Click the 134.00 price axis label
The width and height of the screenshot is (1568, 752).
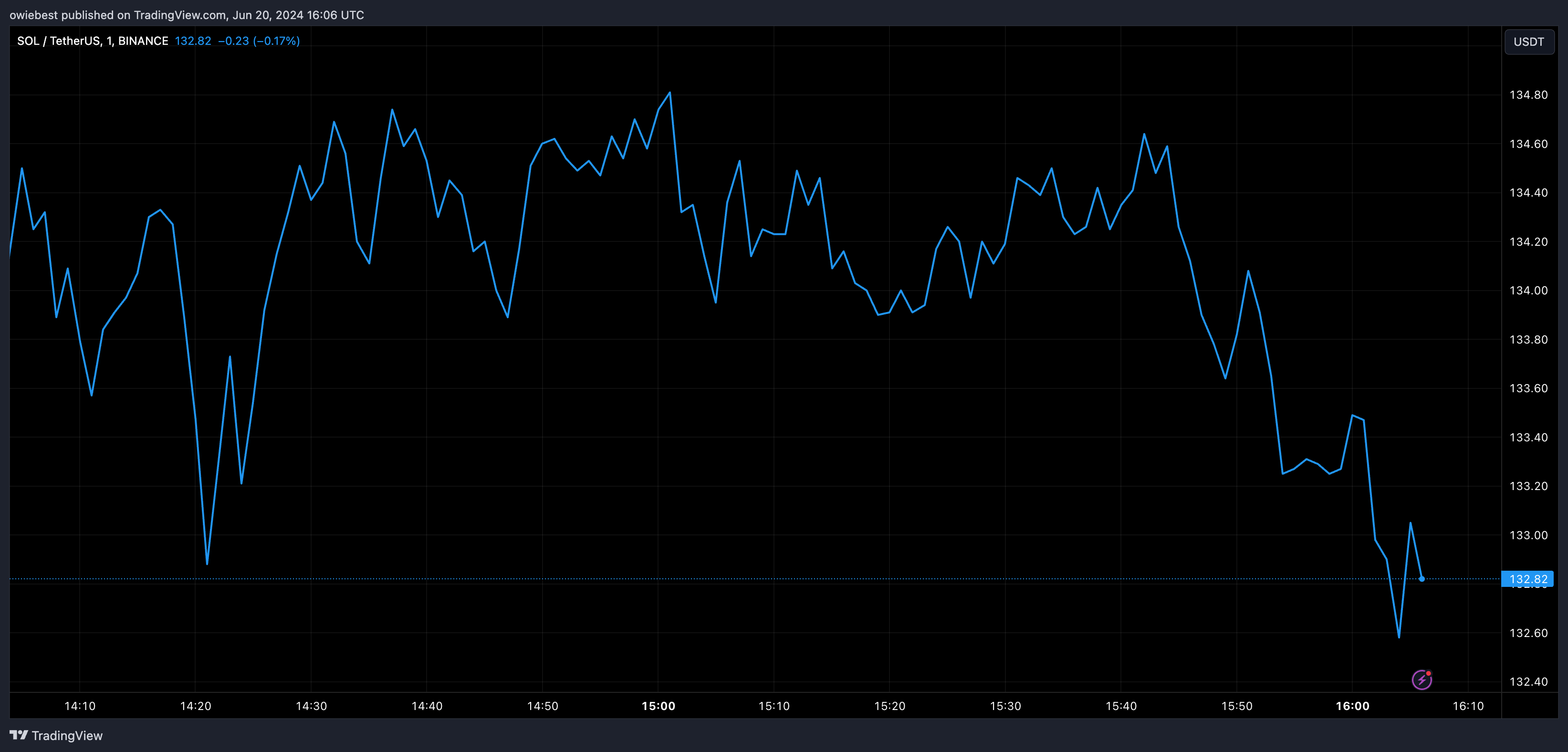tap(1528, 291)
